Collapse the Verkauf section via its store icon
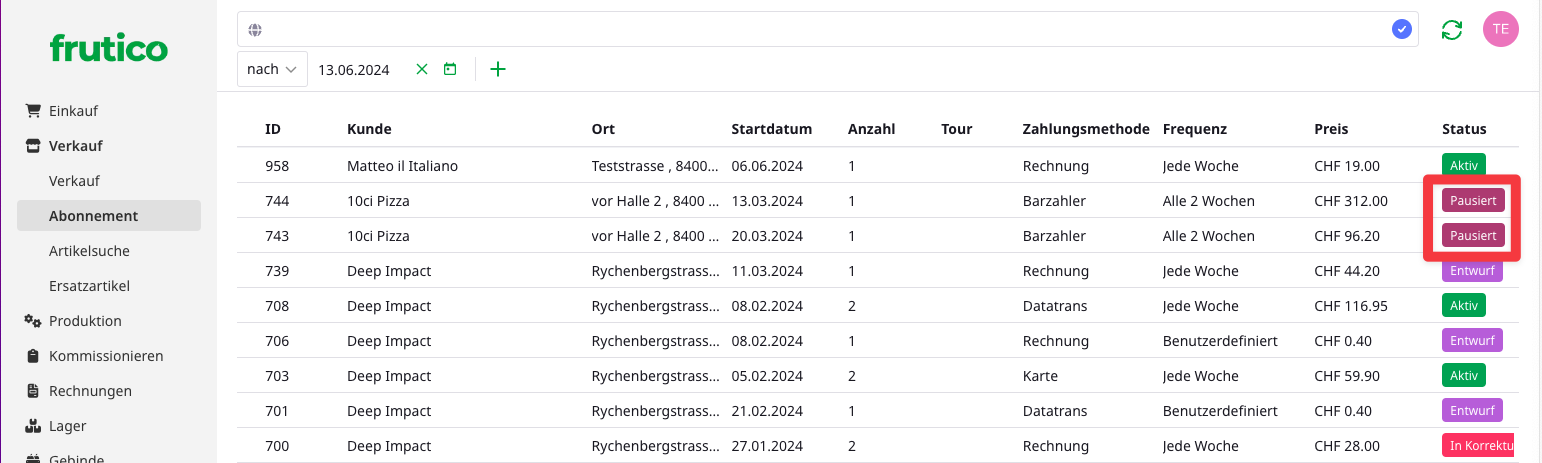1542x463 pixels. point(32,146)
